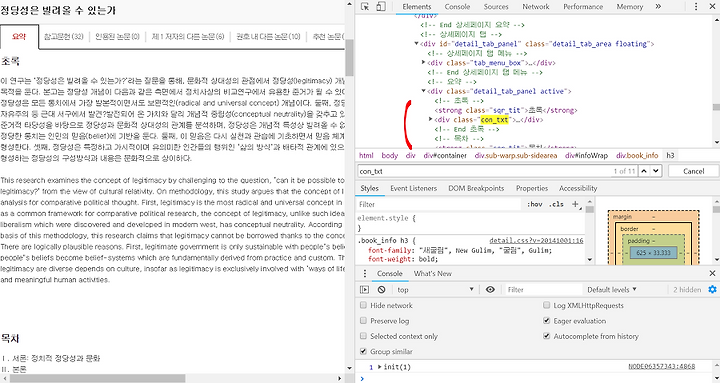
Task: Open console drawer three-dot menu
Action: tap(365, 273)
